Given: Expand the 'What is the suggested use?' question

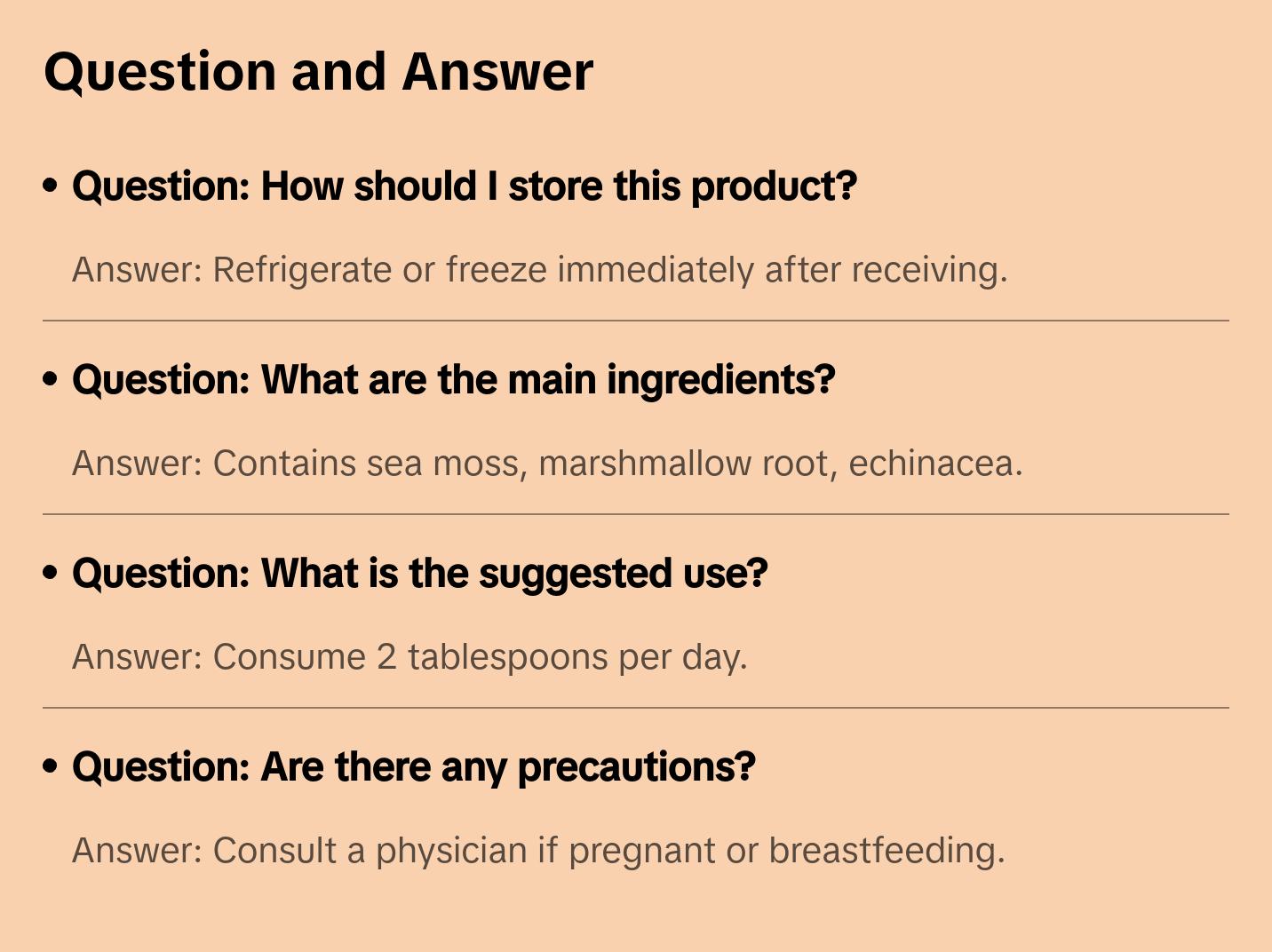Looking at the screenshot, I should tap(419, 574).
